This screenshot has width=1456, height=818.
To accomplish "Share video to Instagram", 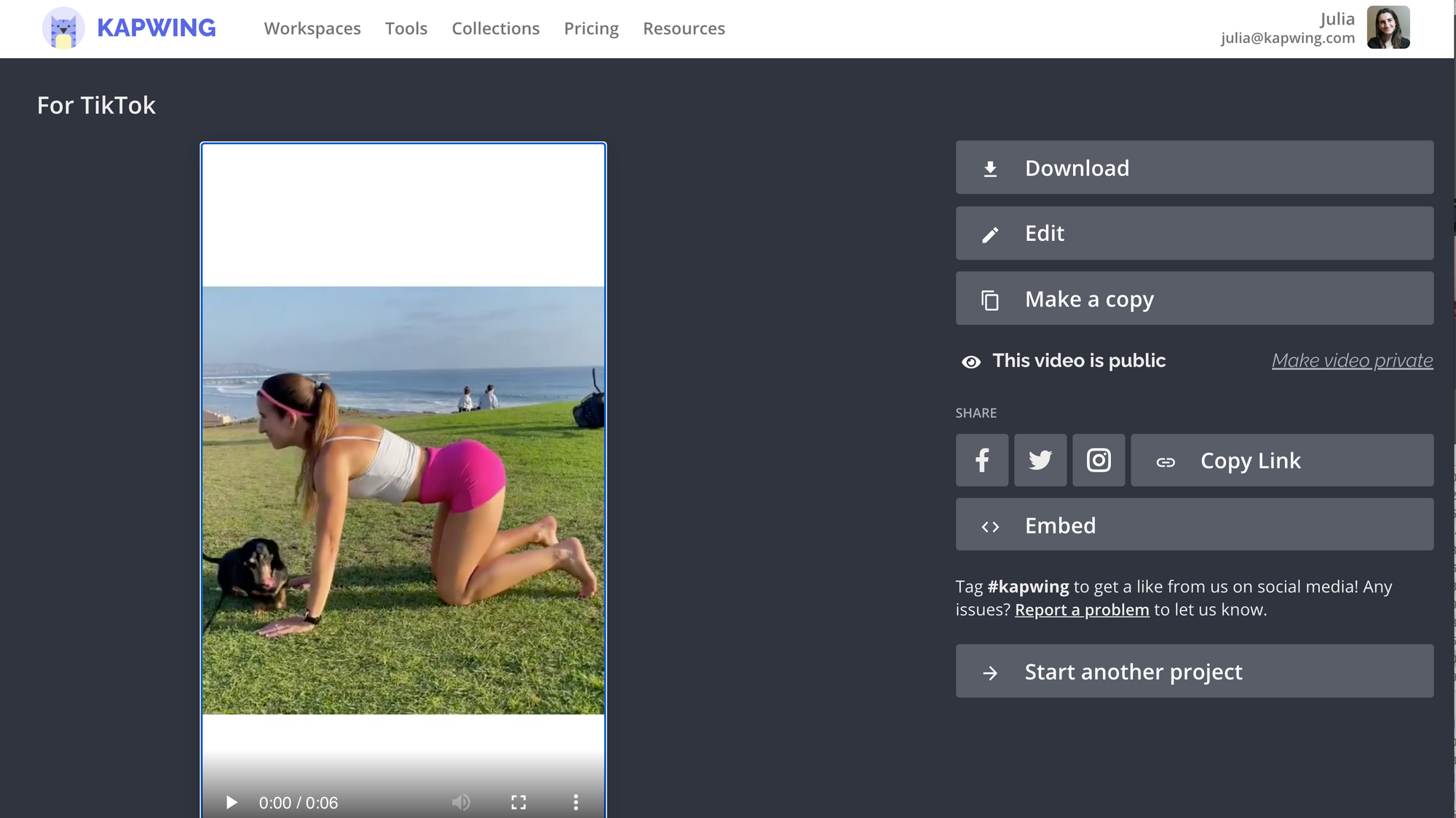I will [1099, 460].
